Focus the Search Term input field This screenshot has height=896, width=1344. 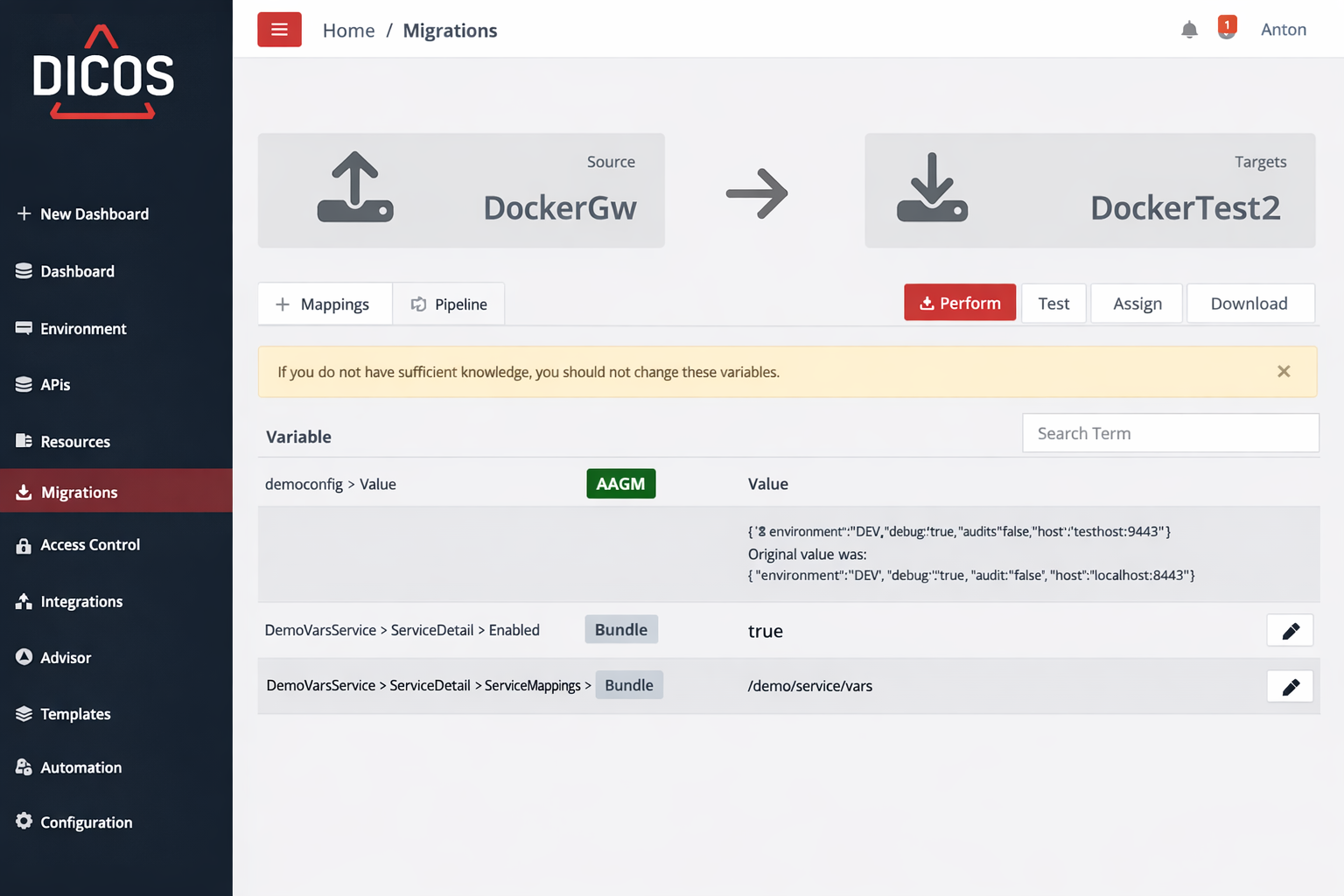[1170, 433]
